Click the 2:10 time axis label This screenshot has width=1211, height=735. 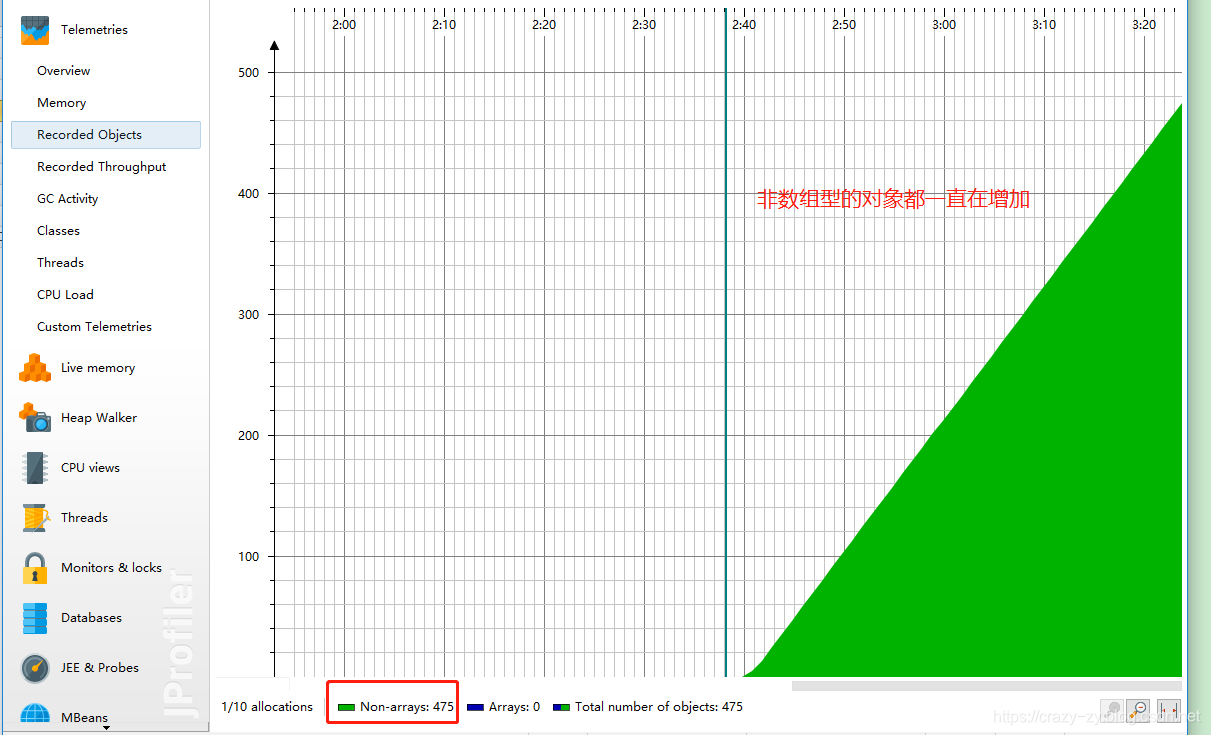pos(443,25)
